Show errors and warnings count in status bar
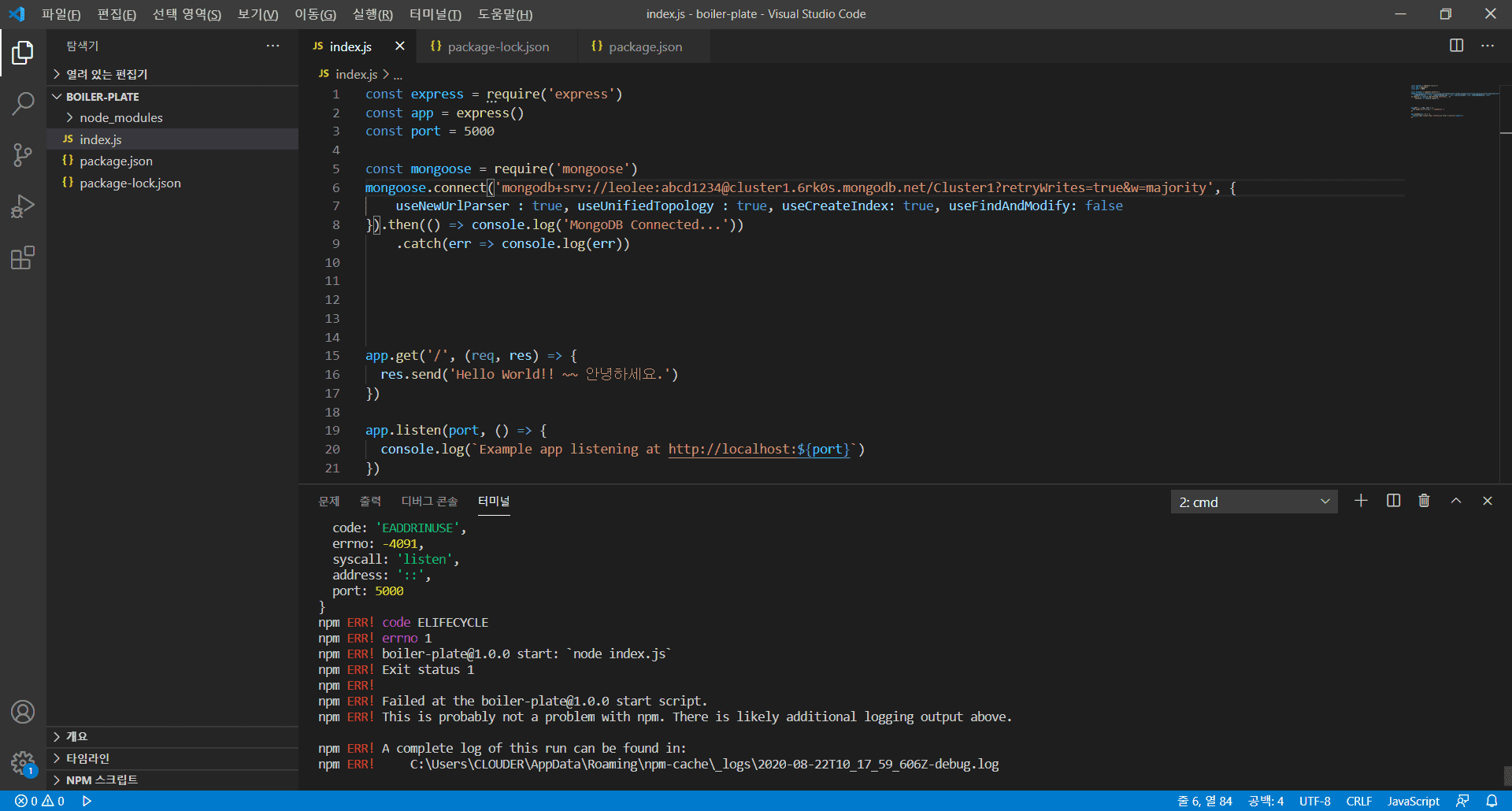 39,801
